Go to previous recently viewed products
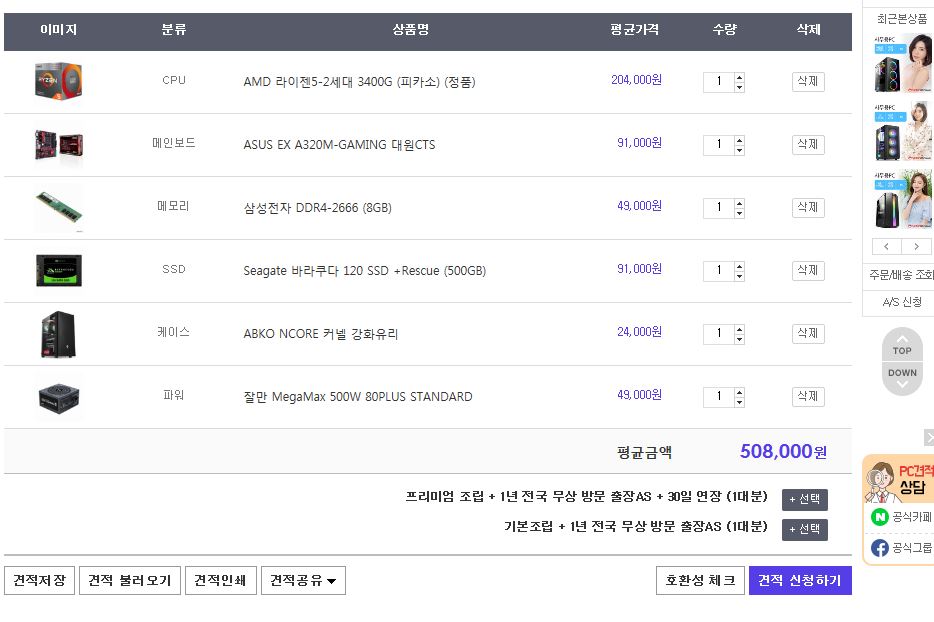 [x=886, y=246]
